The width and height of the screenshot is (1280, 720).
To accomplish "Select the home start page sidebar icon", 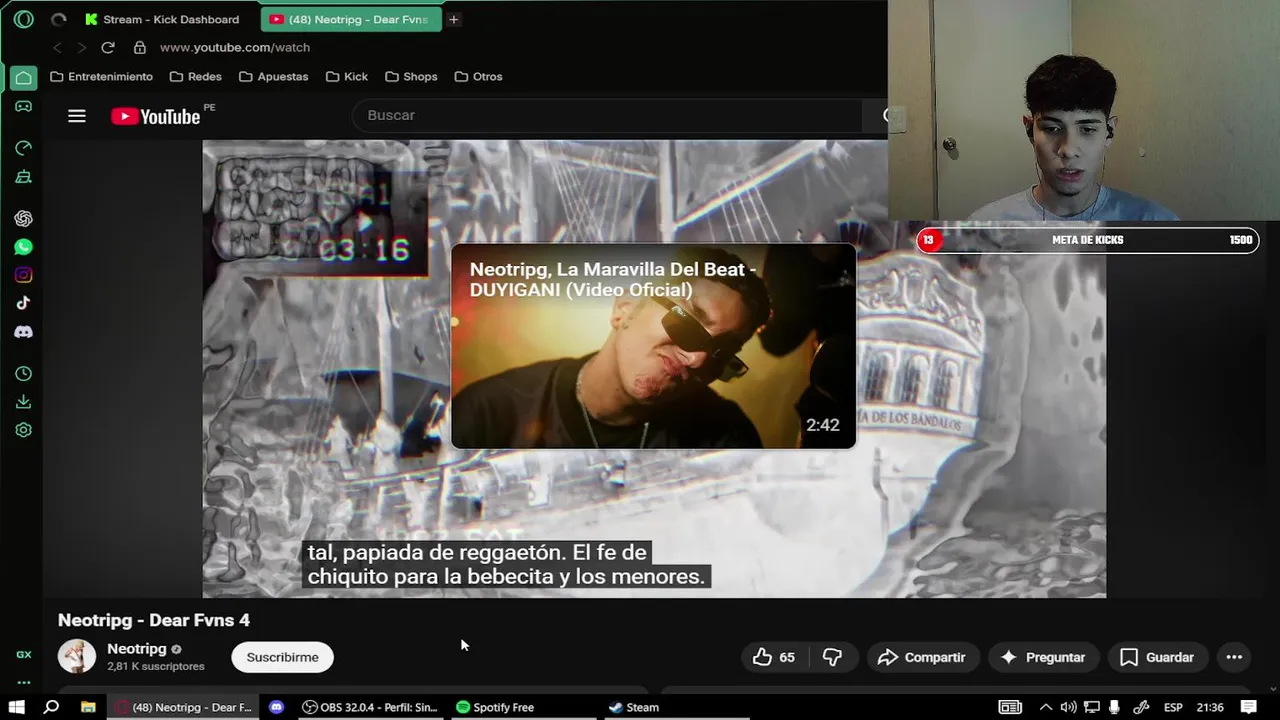I will pos(23,77).
